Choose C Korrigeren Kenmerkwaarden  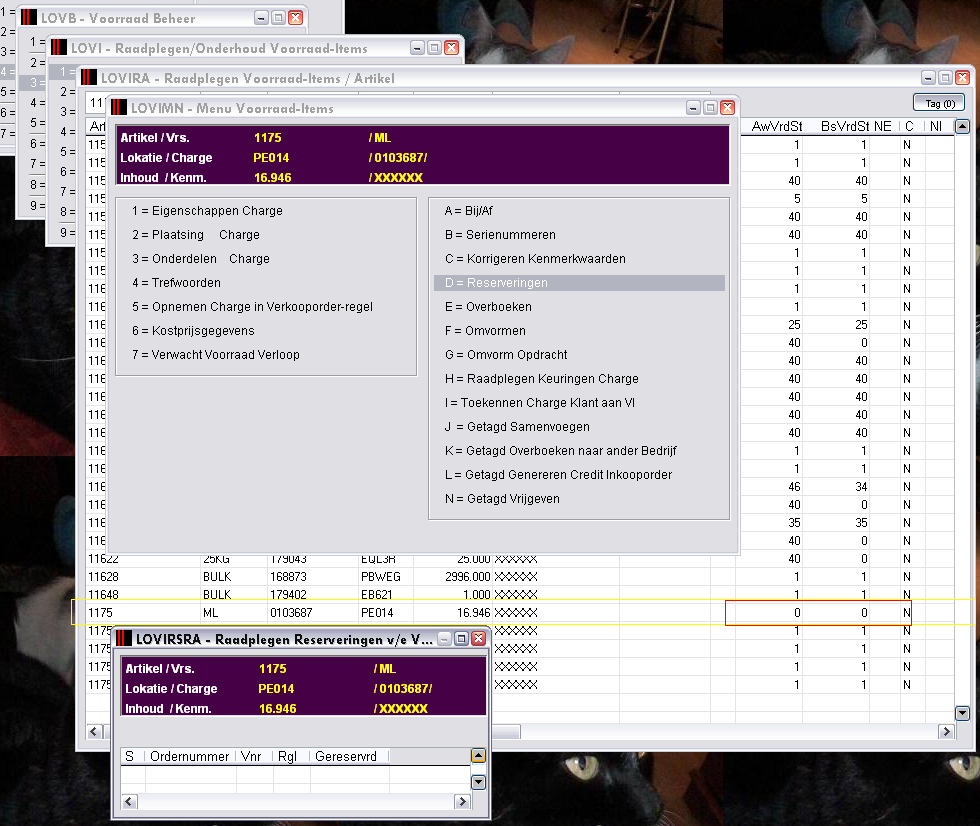(535, 259)
